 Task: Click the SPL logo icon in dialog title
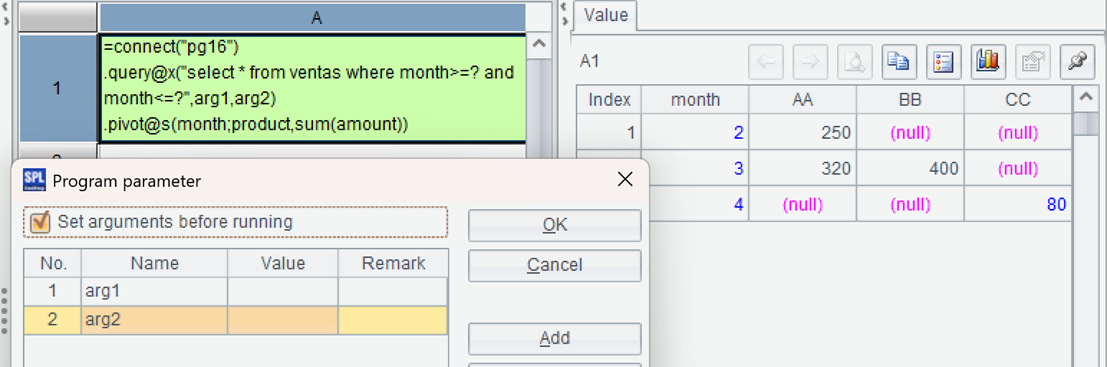tap(35, 180)
